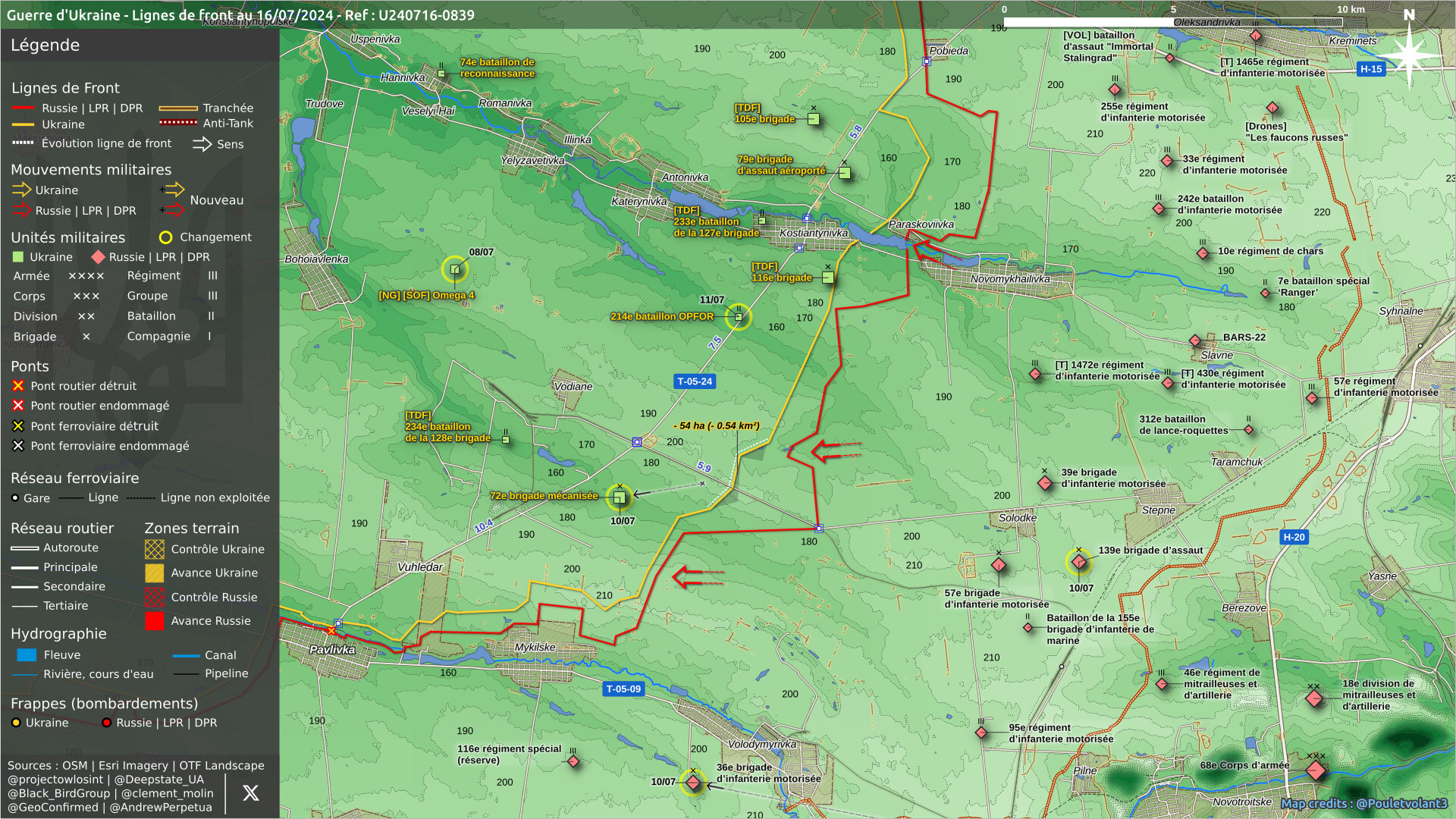Click the Map credits @Pouletvolant3 link

coord(1363,803)
